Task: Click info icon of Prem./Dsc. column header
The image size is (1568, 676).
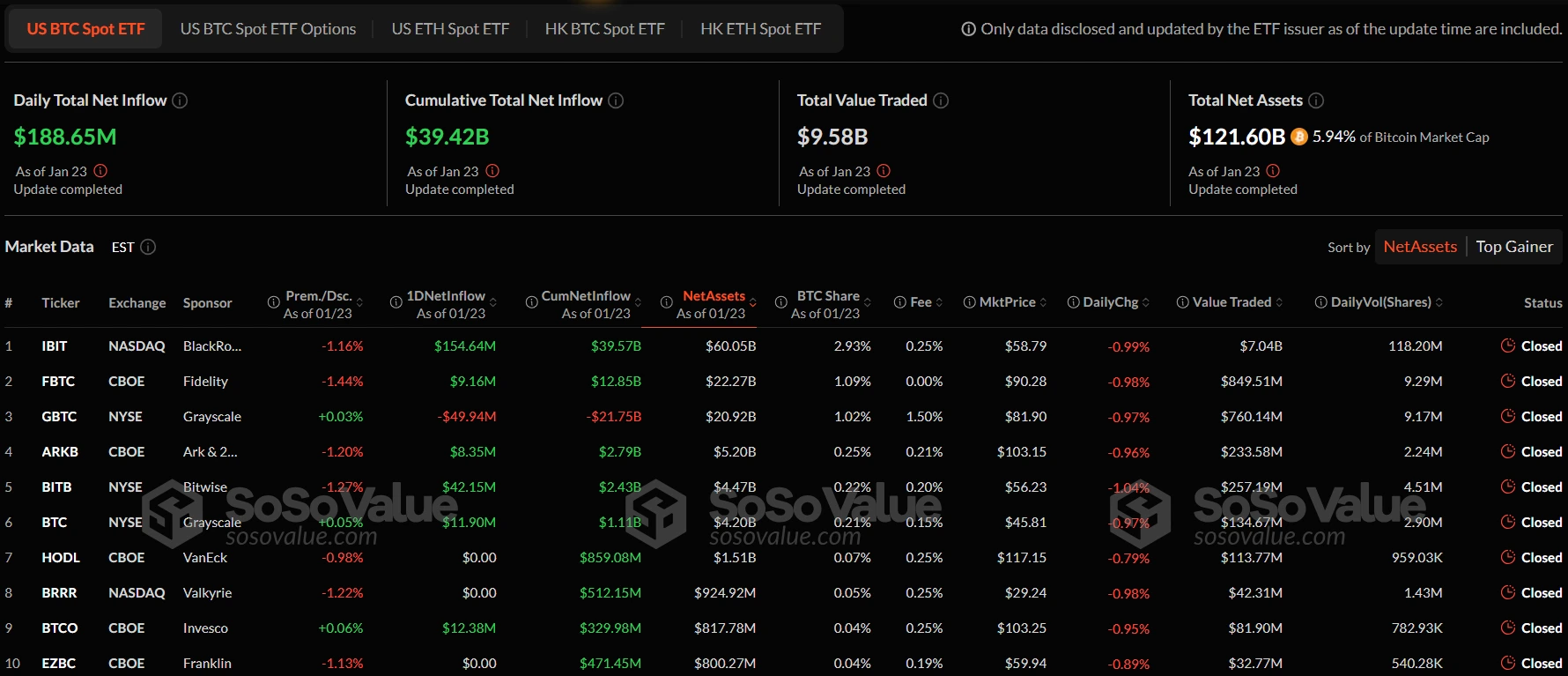Action: point(274,302)
